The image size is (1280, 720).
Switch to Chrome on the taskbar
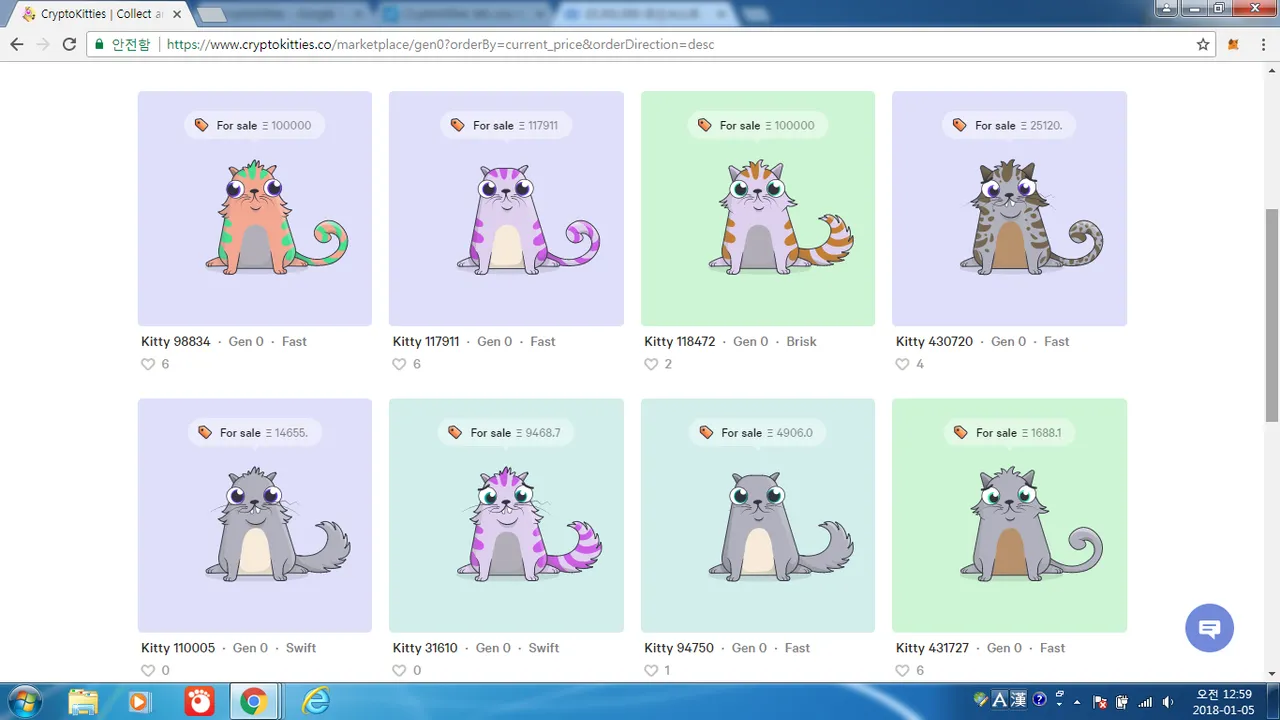point(254,702)
